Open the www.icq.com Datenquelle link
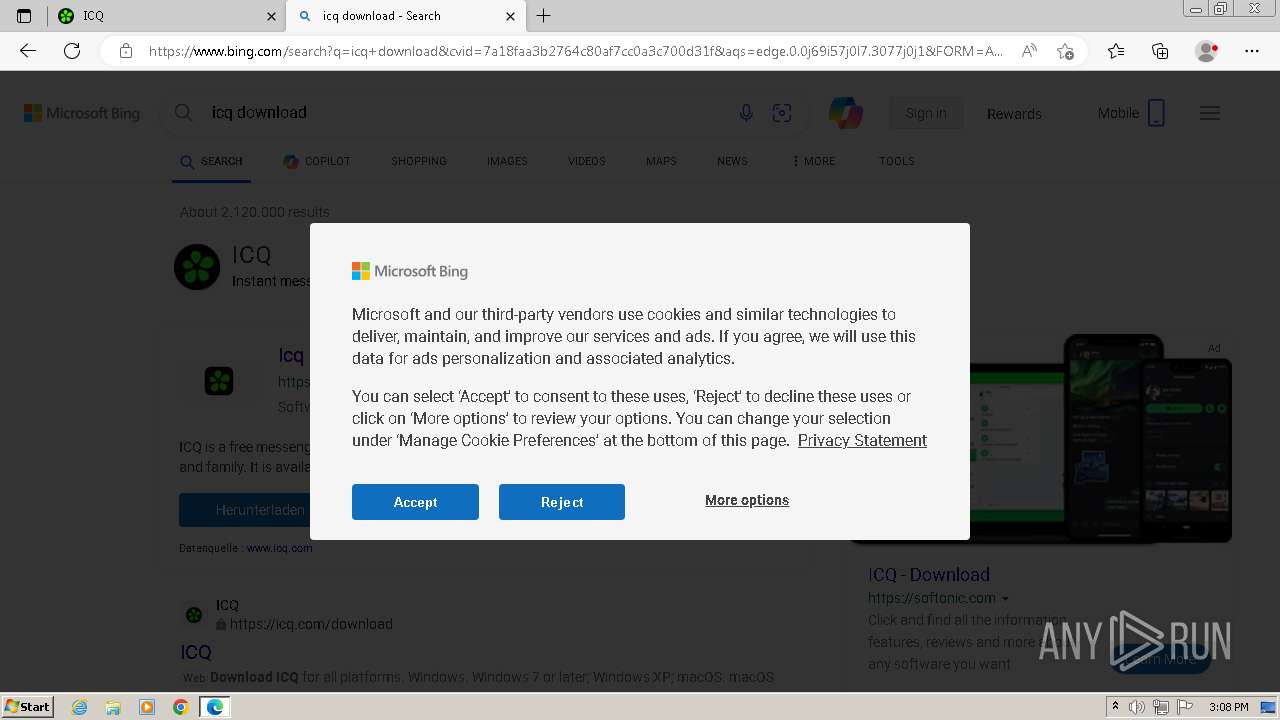Viewport: 1280px width, 720px height. point(279,548)
